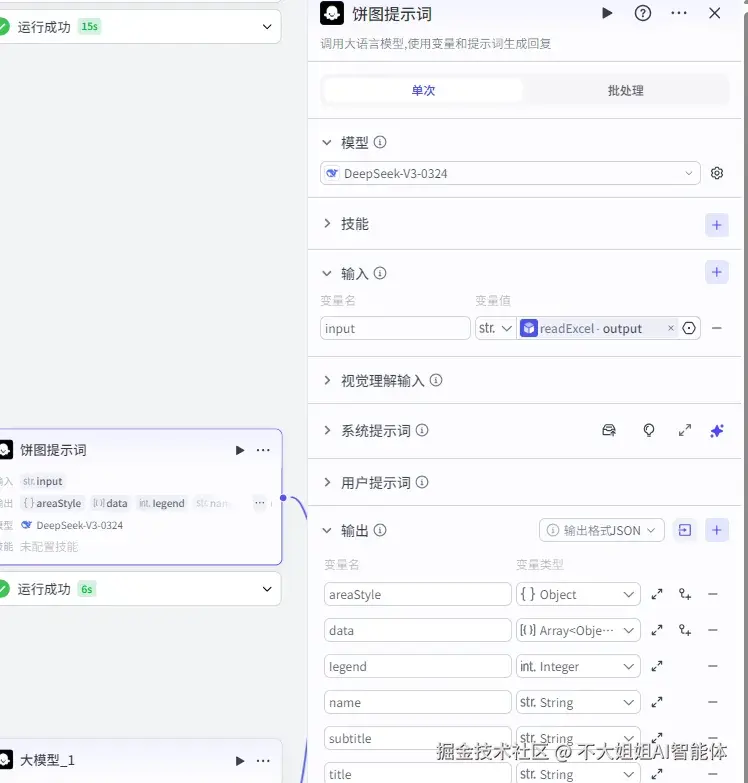This screenshot has height=783, width=748.
Task: Delete the areaStyle output row
Action: pyautogui.click(x=713, y=594)
